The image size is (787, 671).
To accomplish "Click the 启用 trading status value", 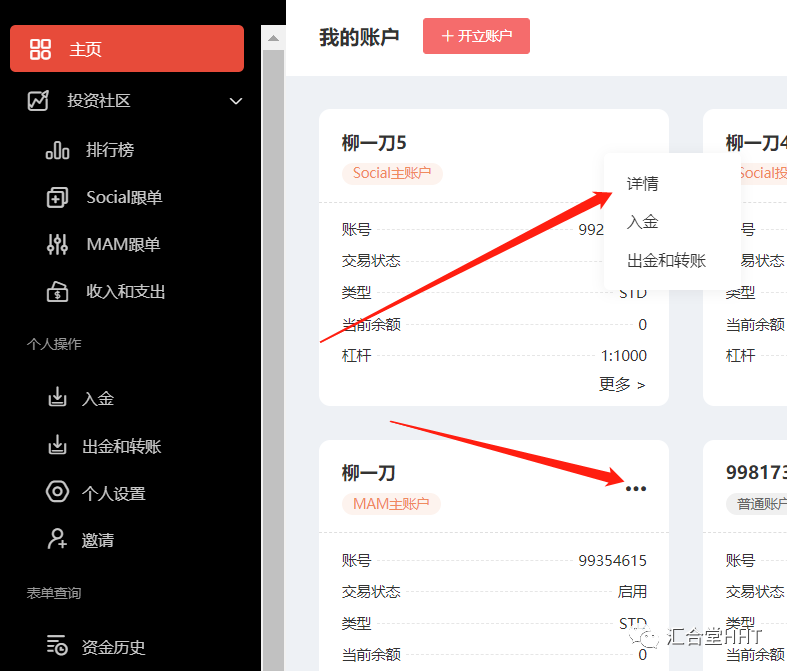I will tap(632, 591).
